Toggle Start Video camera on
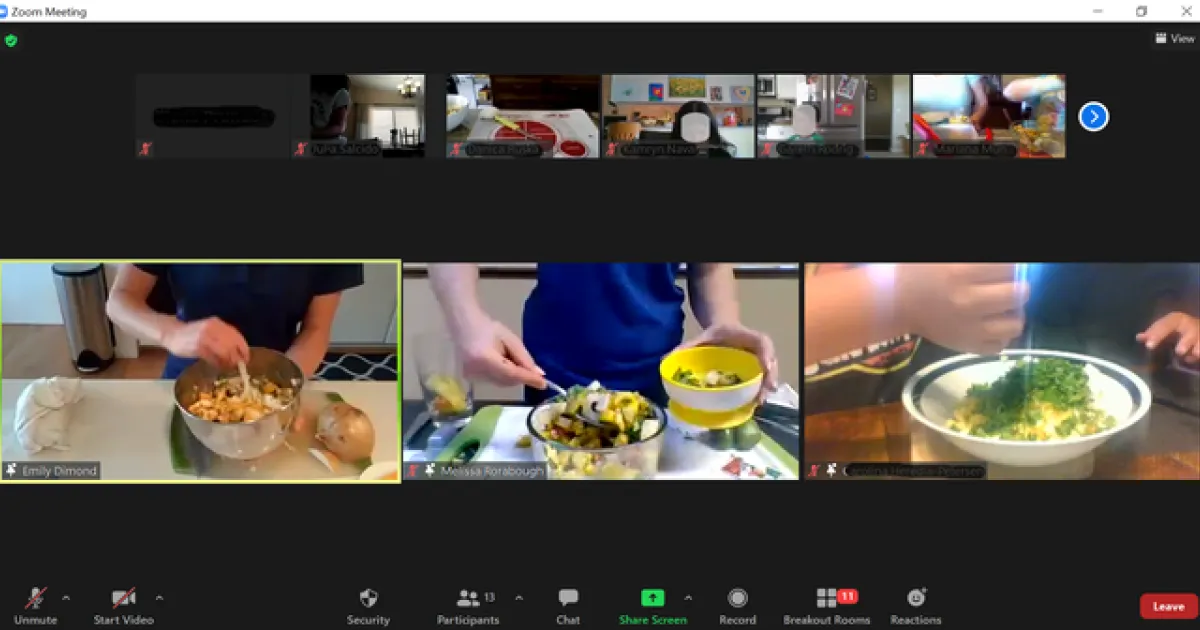This screenshot has height=630, width=1200. (x=124, y=605)
